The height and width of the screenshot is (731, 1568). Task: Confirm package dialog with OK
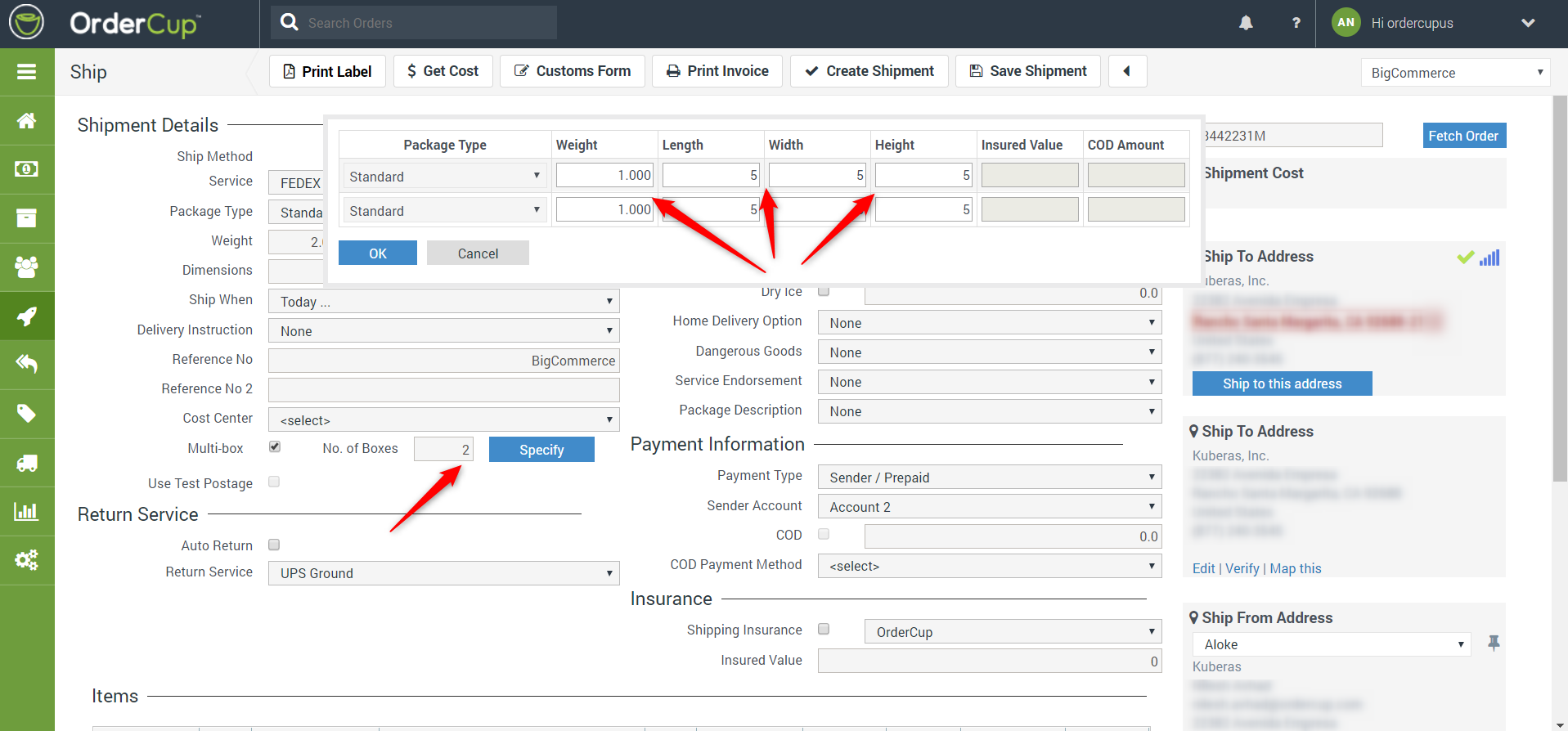(x=378, y=253)
